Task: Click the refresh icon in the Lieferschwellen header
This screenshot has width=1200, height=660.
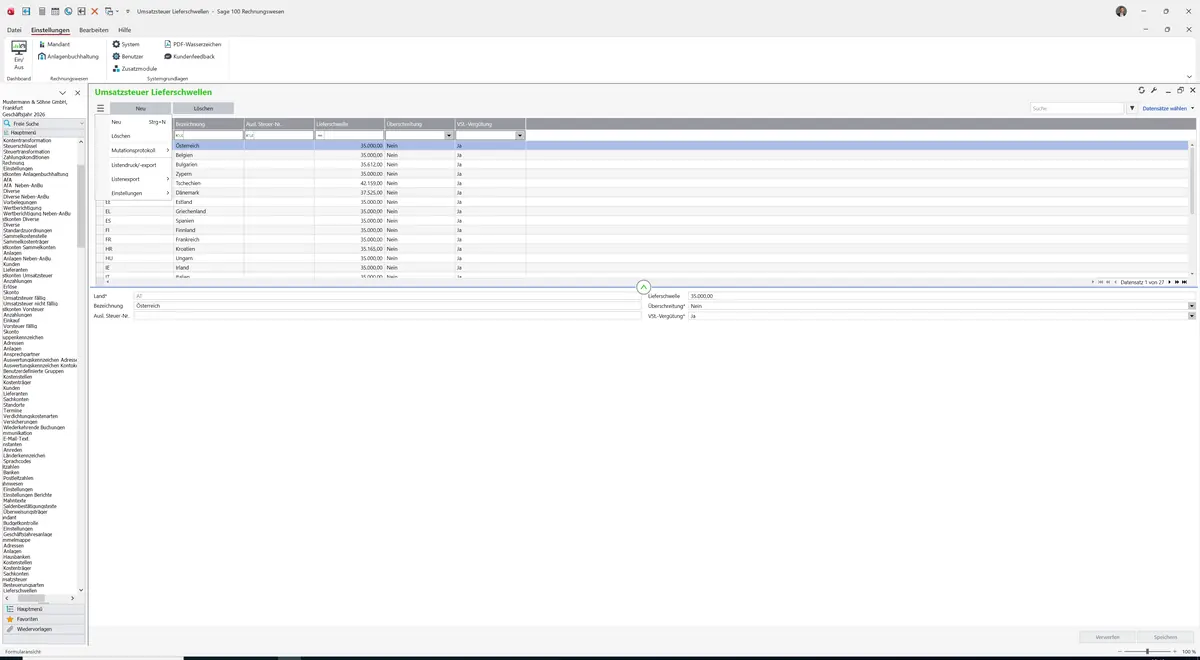Action: coord(1142,91)
